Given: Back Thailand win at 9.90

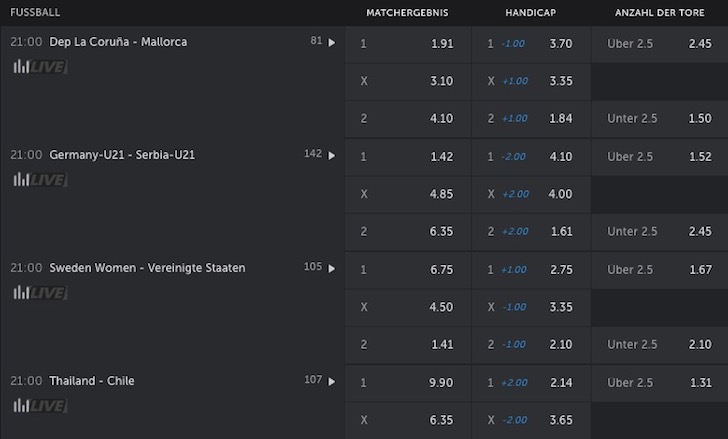Looking at the screenshot, I should [x=408, y=383].
